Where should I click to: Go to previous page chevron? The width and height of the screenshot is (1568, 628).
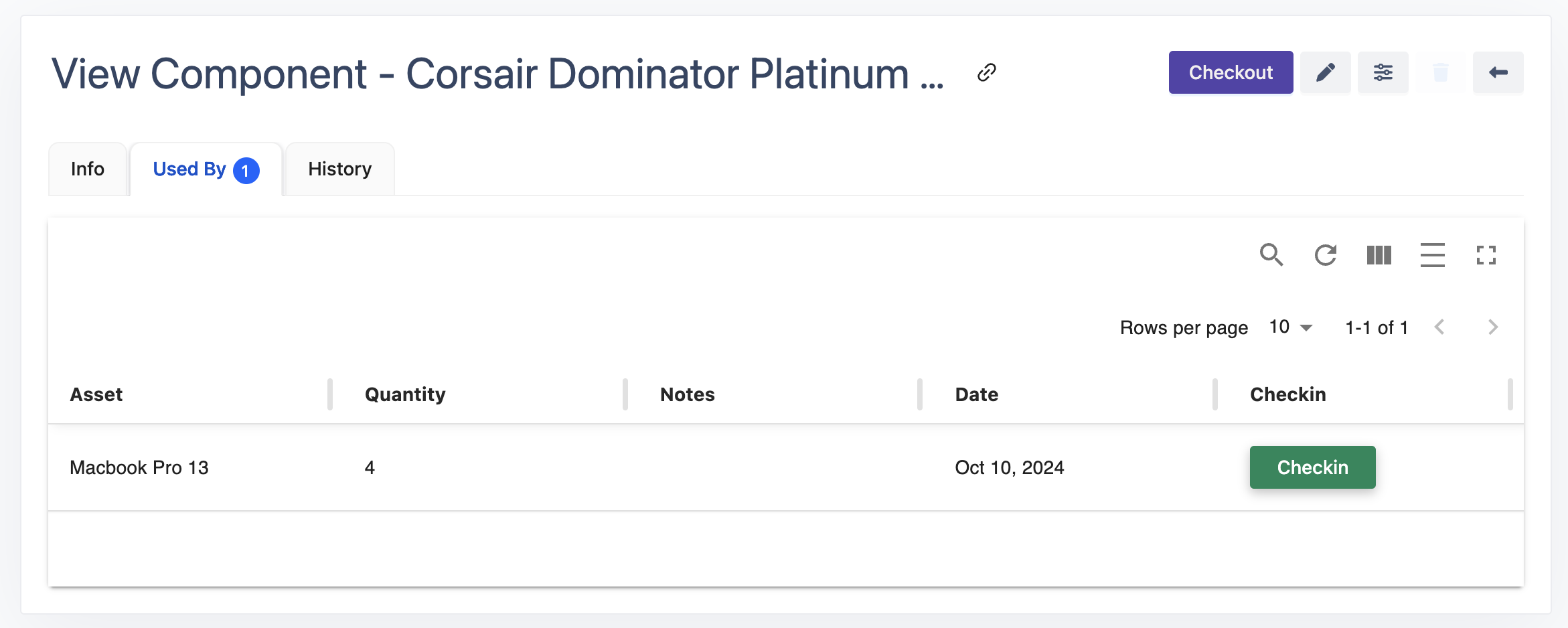click(1439, 327)
